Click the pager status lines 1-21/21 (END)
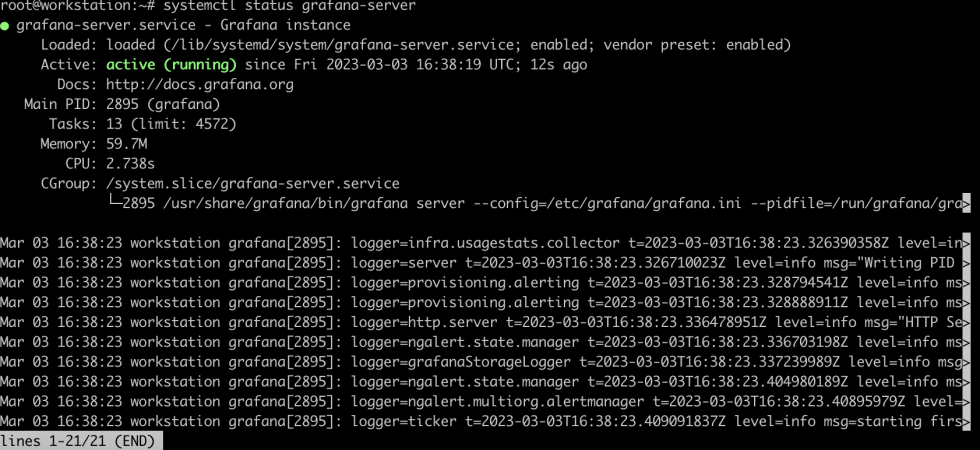The width and height of the screenshot is (980, 450). [x=78, y=441]
